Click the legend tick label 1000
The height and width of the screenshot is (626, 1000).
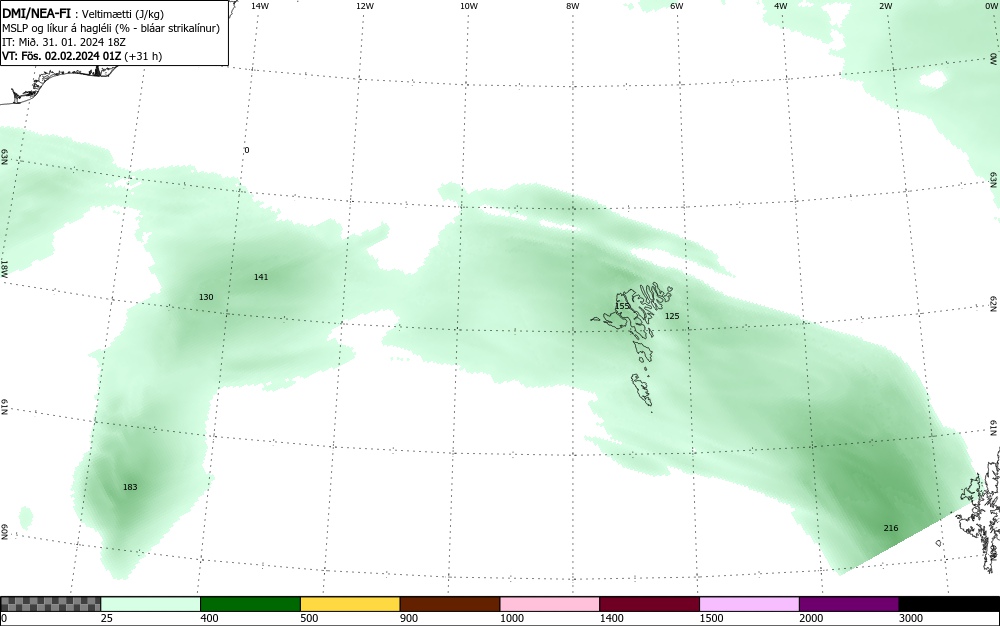[x=512, y=618]
